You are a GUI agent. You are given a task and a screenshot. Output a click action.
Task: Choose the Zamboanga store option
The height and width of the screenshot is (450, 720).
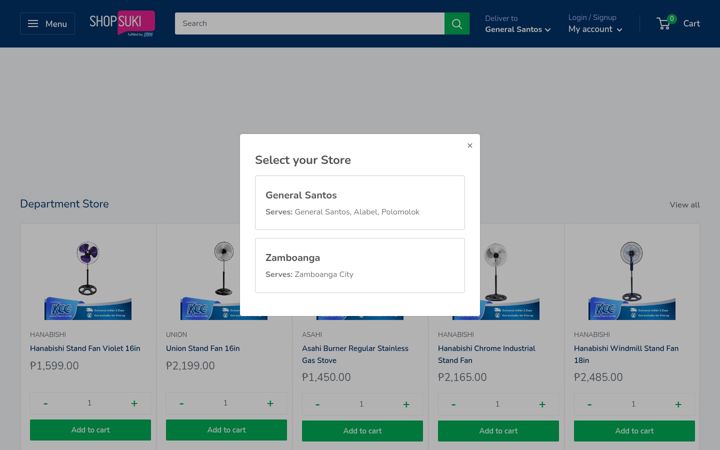360,265
